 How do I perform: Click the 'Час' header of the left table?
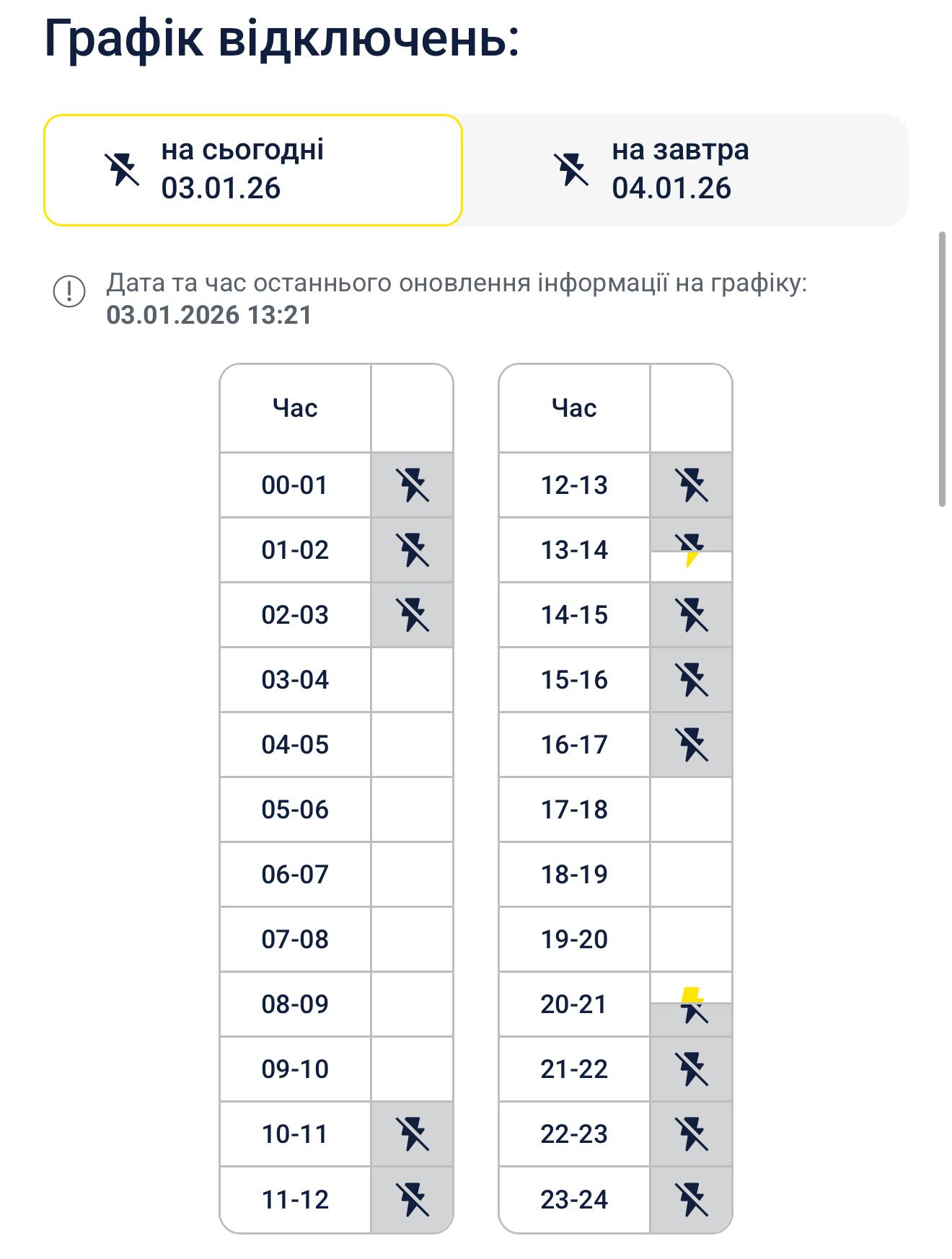coord(295,408)
